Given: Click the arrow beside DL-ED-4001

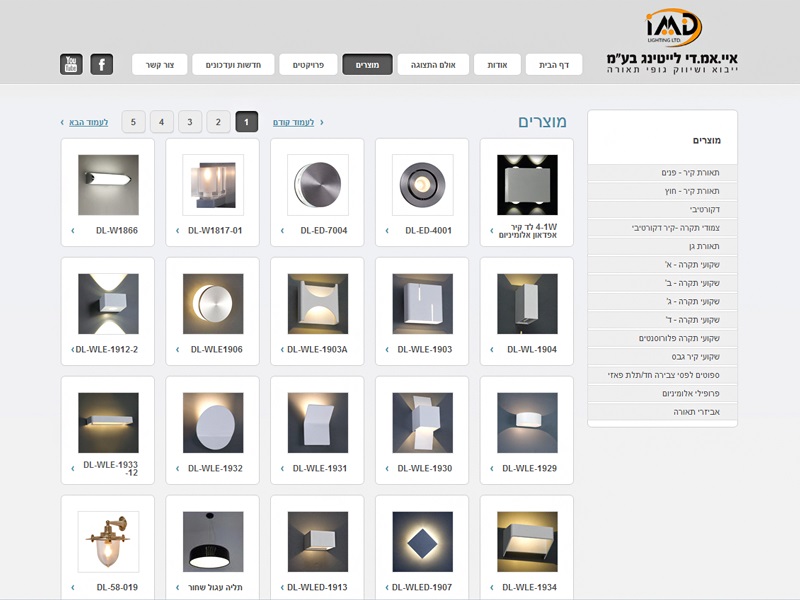Looking at the screenshot, I should pos(388,231).
